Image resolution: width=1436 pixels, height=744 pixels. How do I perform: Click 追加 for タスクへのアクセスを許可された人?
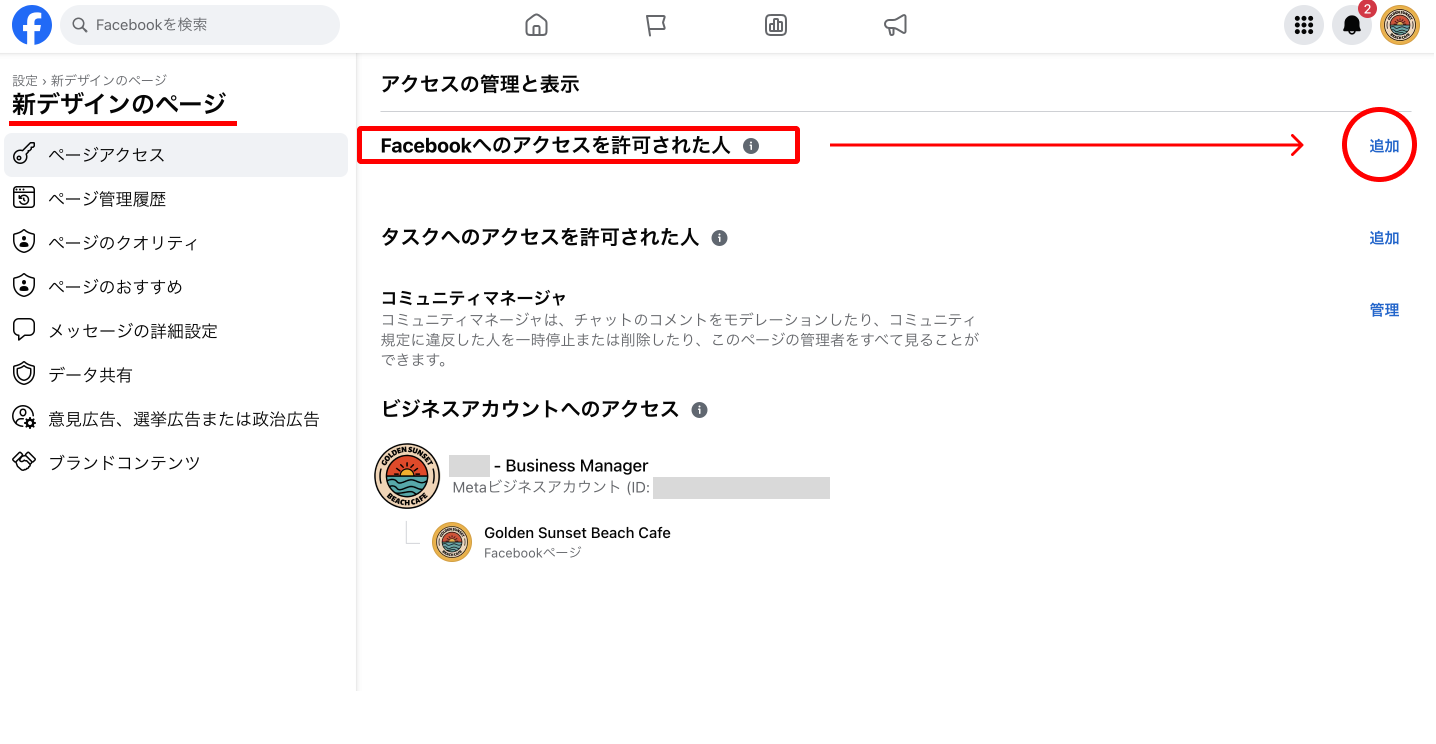pos(1384,238)
